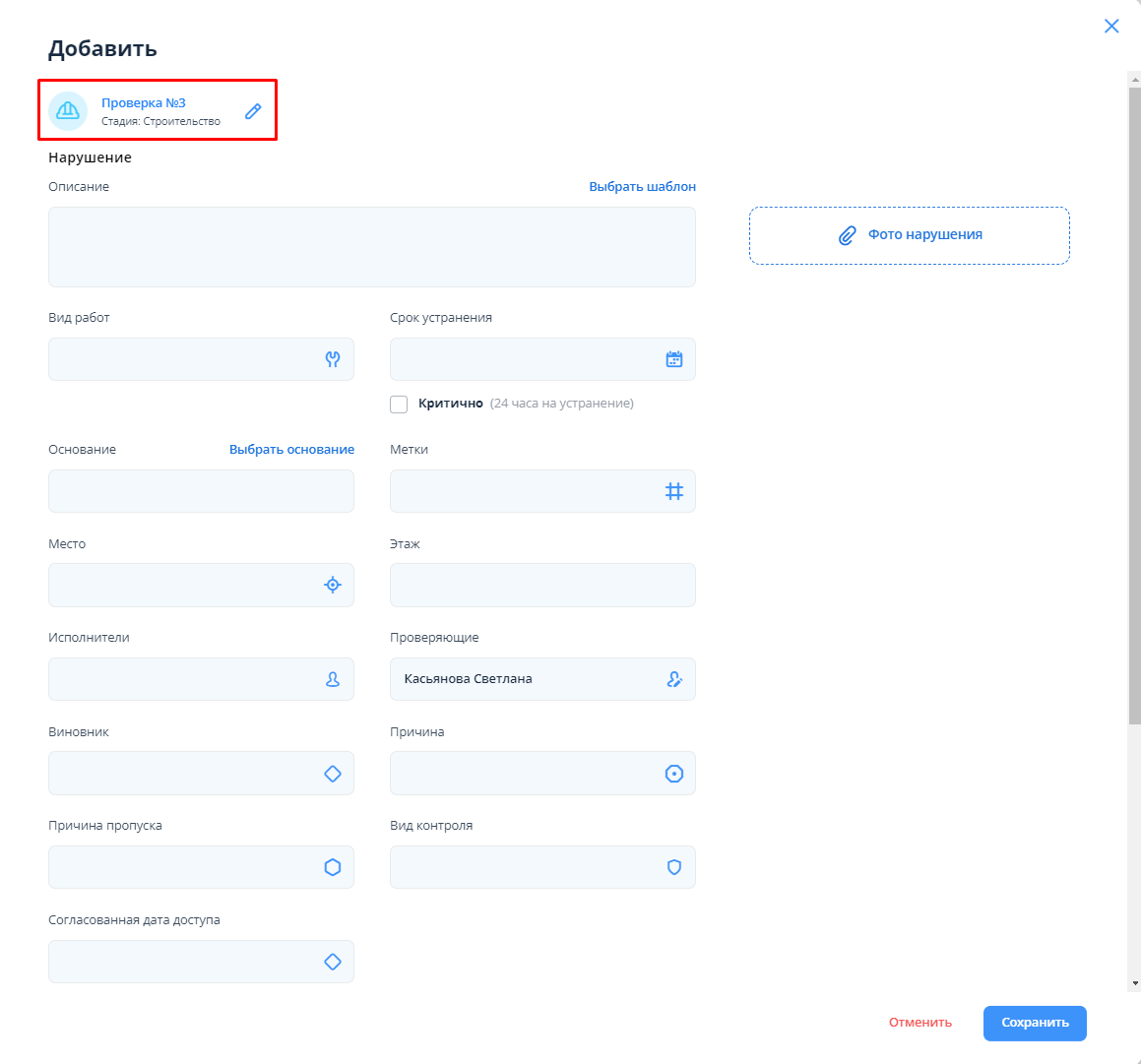Click the Этаж input field

[542, 586]
